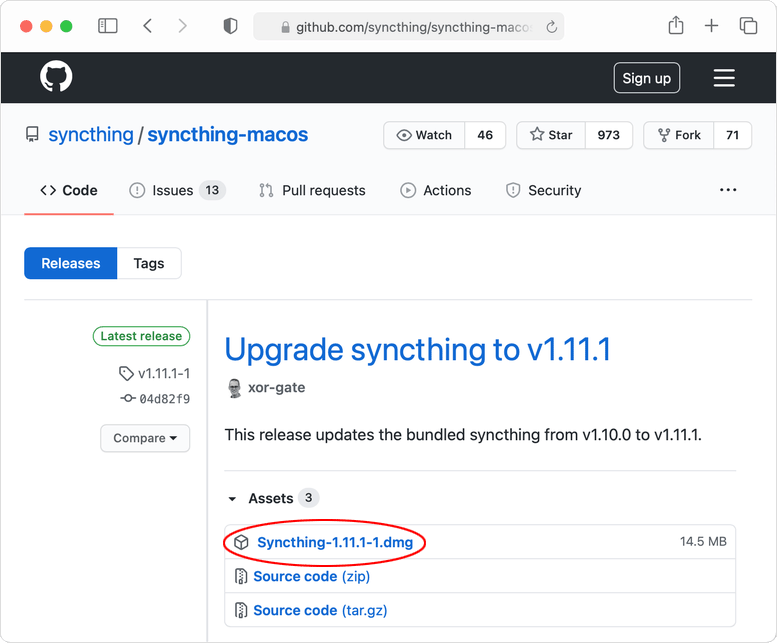777x643 pixels.
Task: Star the syncthing-macos repository
Action: [551, 135]
